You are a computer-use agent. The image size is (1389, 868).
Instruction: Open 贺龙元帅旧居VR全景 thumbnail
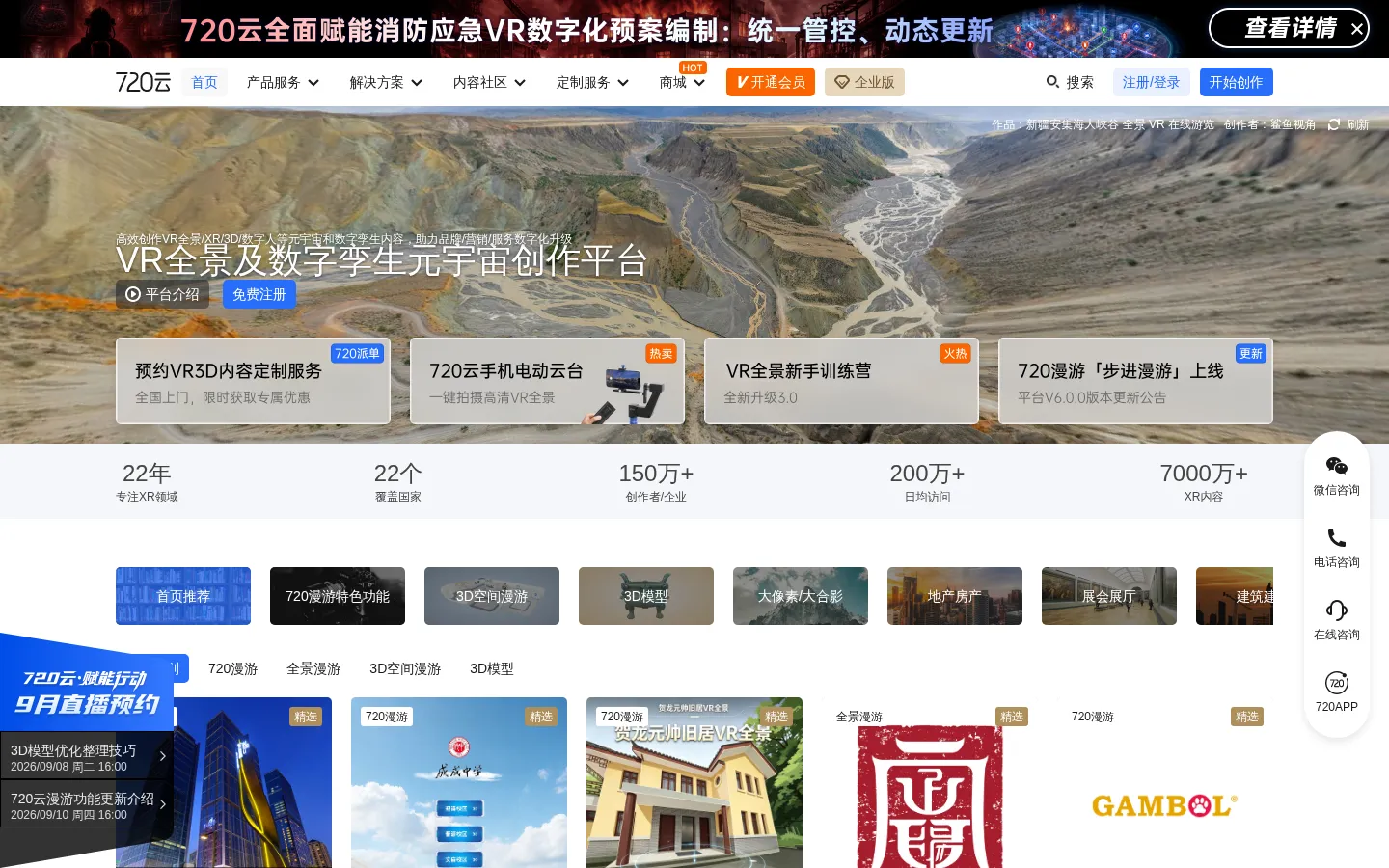coord(694,782)
